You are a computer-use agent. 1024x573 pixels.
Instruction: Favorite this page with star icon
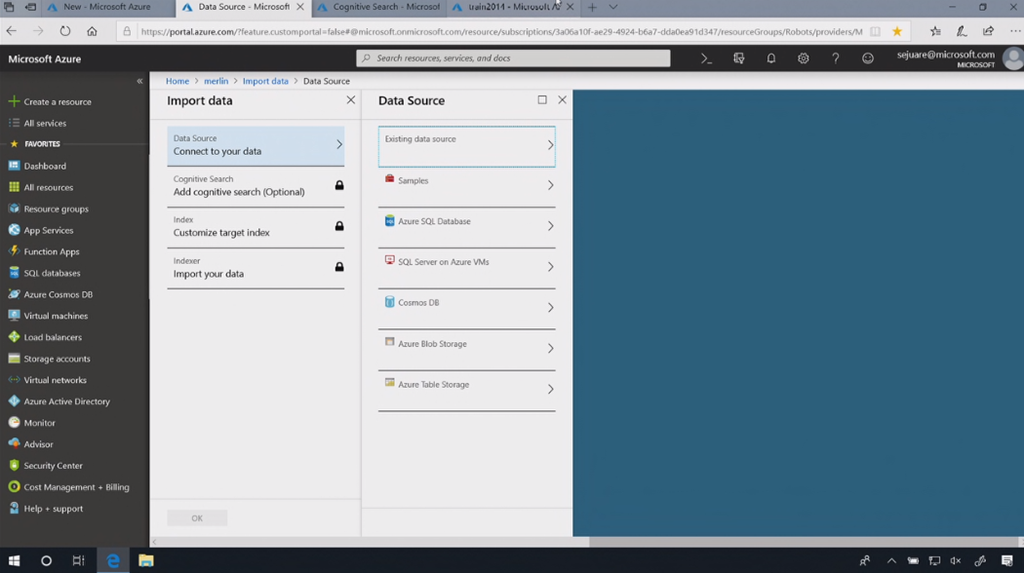(897, 31)
